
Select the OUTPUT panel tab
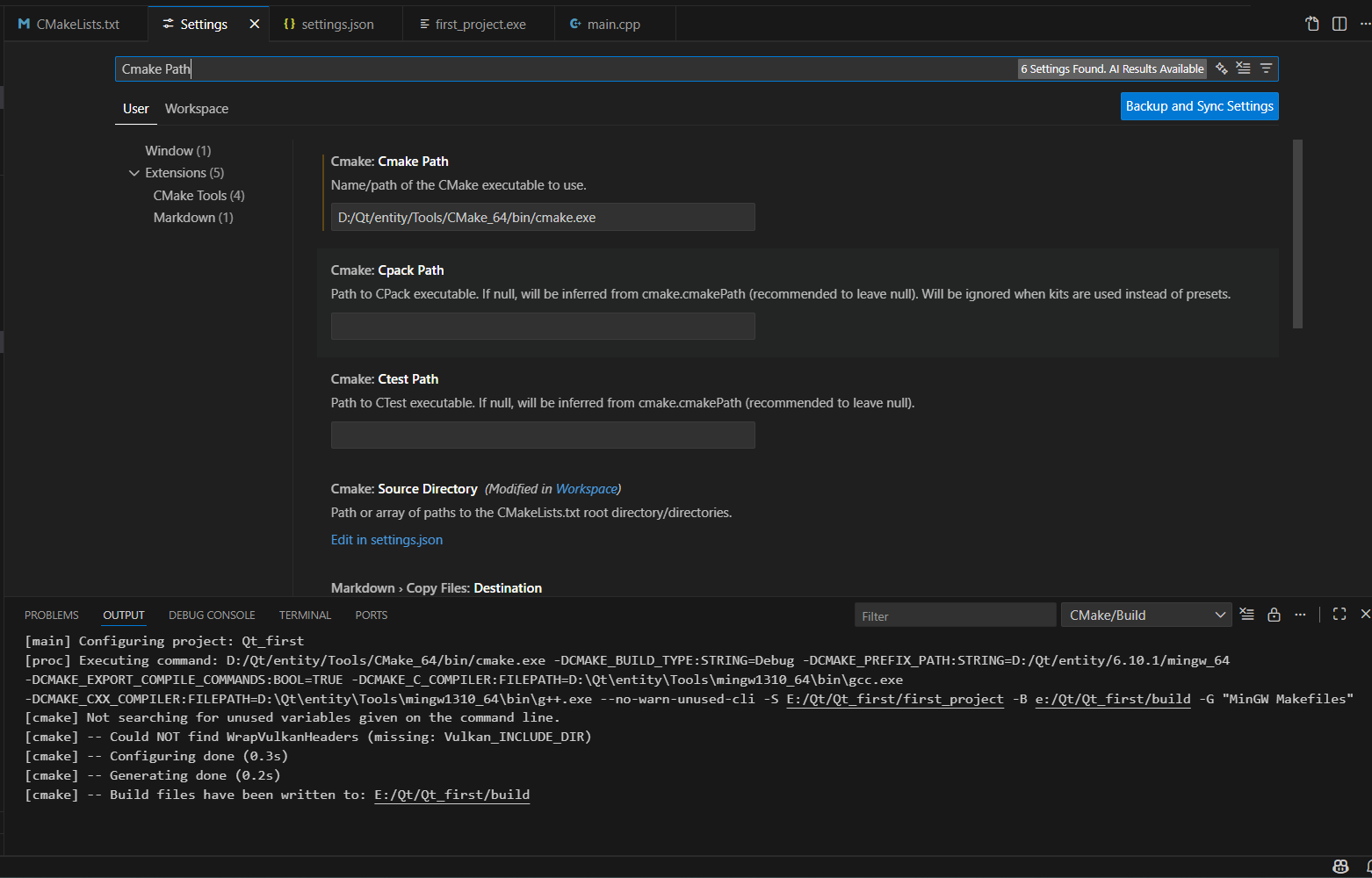pos(124,615)
